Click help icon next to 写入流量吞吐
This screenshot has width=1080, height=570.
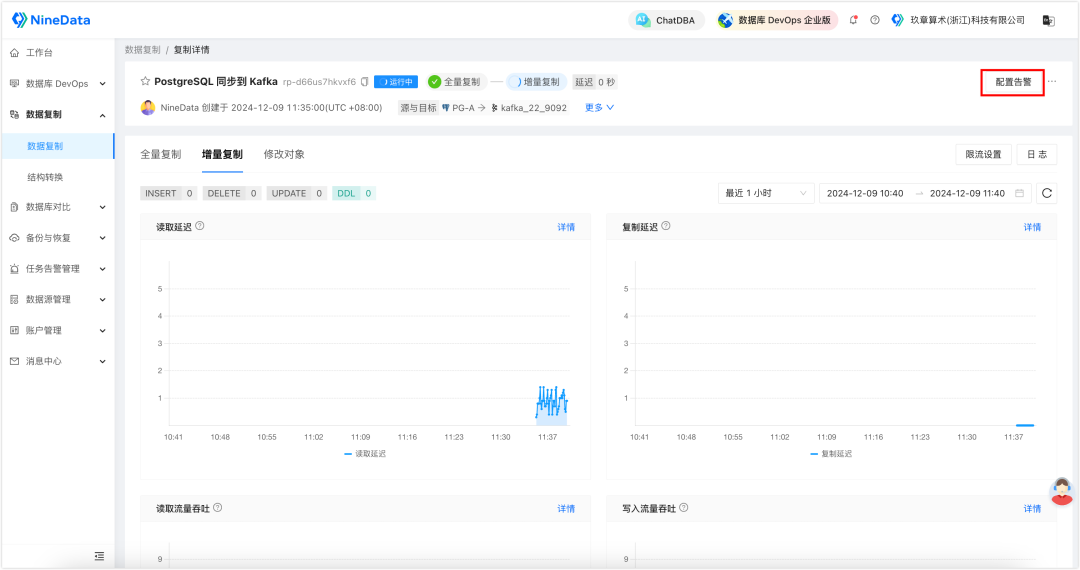684,507
